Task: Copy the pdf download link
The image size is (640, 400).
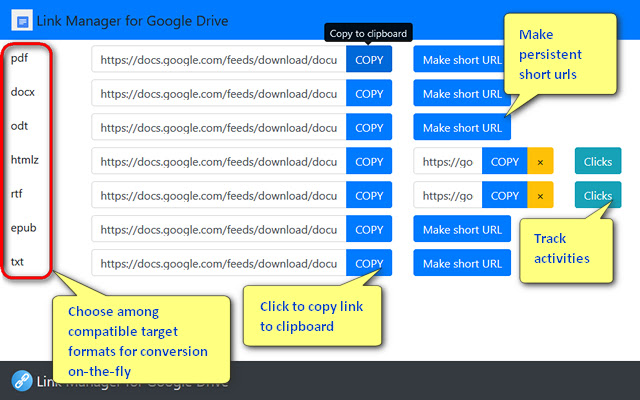Action: pos(369,59)
